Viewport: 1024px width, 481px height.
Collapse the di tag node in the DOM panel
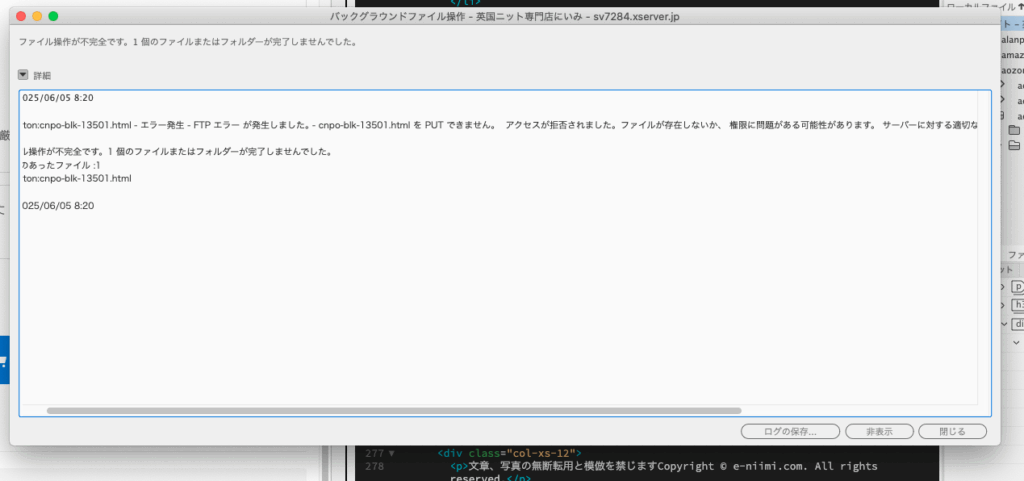pos(1004,323)
